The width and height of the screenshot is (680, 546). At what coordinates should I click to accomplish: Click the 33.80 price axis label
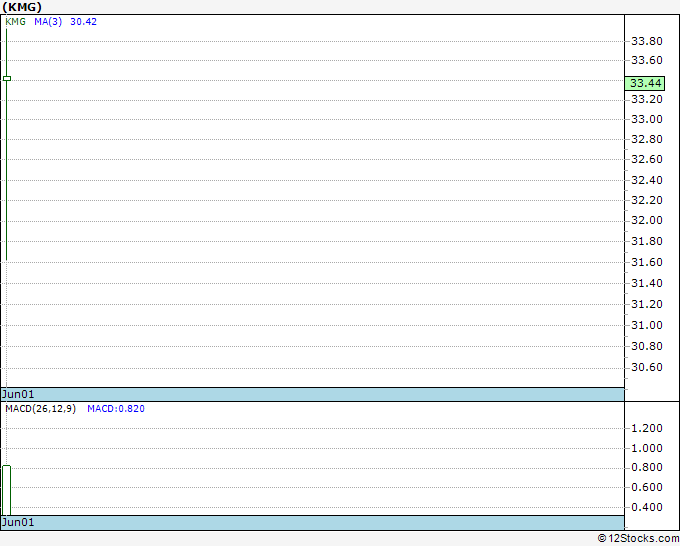[x=647, y=41]
